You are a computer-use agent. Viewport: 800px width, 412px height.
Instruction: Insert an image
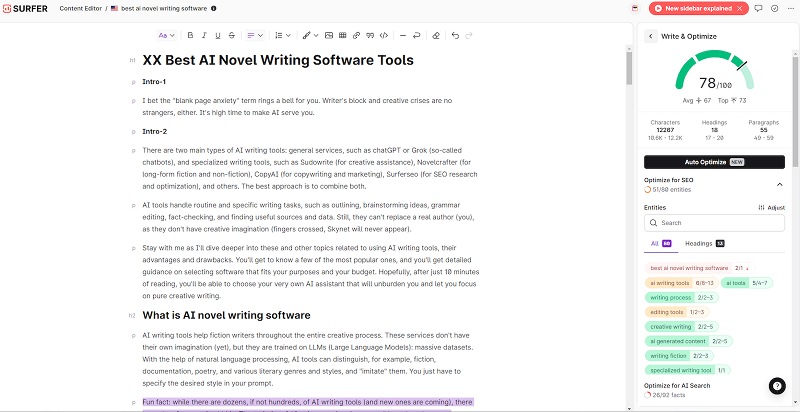(329, 36)
